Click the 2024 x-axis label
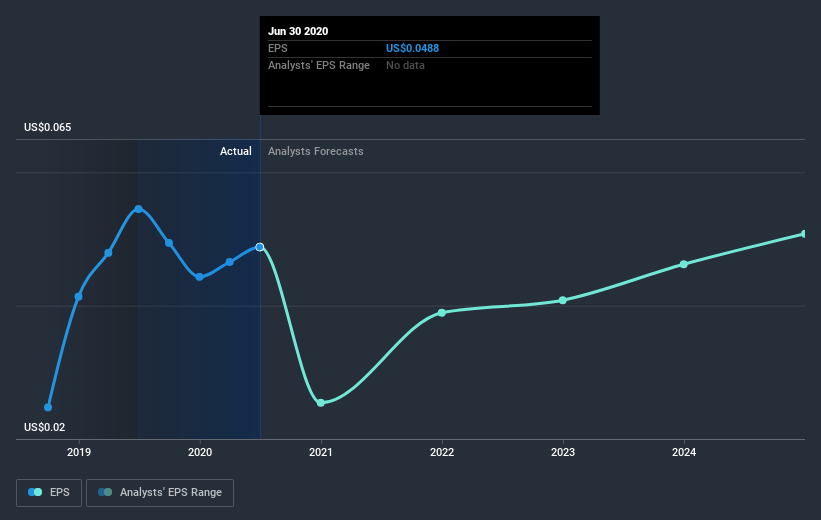 (x=684, y=452)
